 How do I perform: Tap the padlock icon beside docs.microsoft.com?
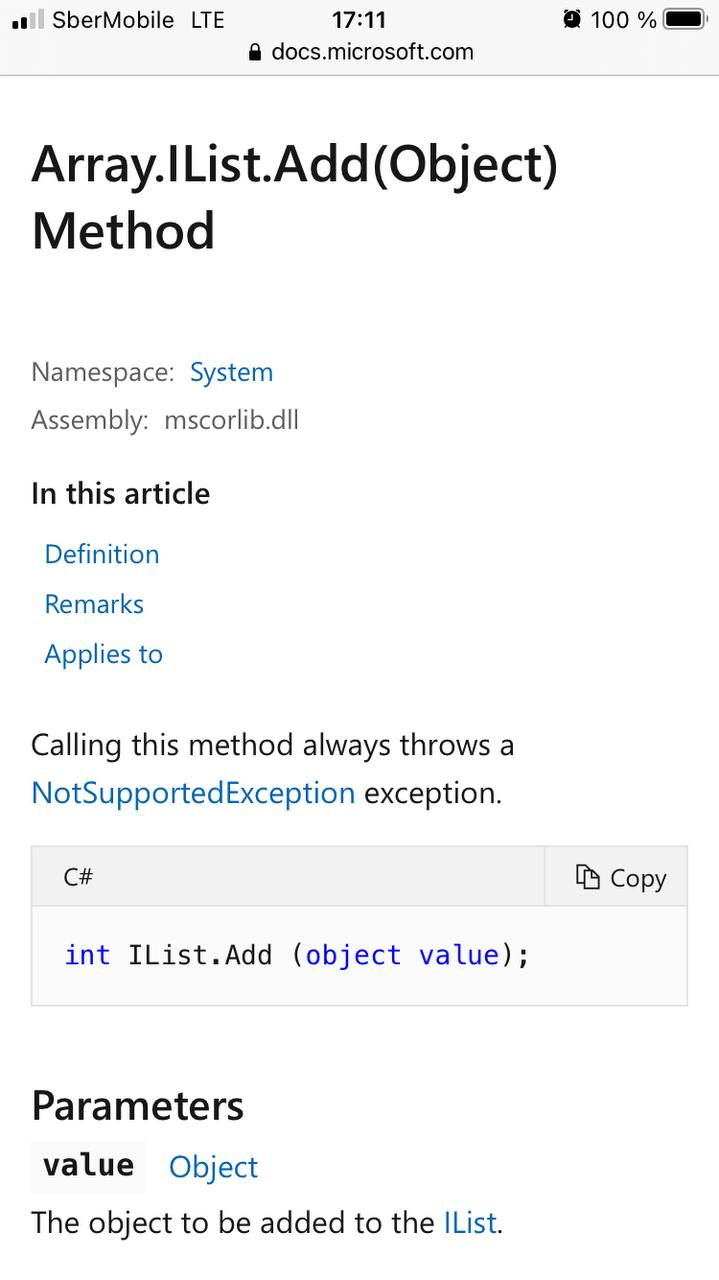255,52
